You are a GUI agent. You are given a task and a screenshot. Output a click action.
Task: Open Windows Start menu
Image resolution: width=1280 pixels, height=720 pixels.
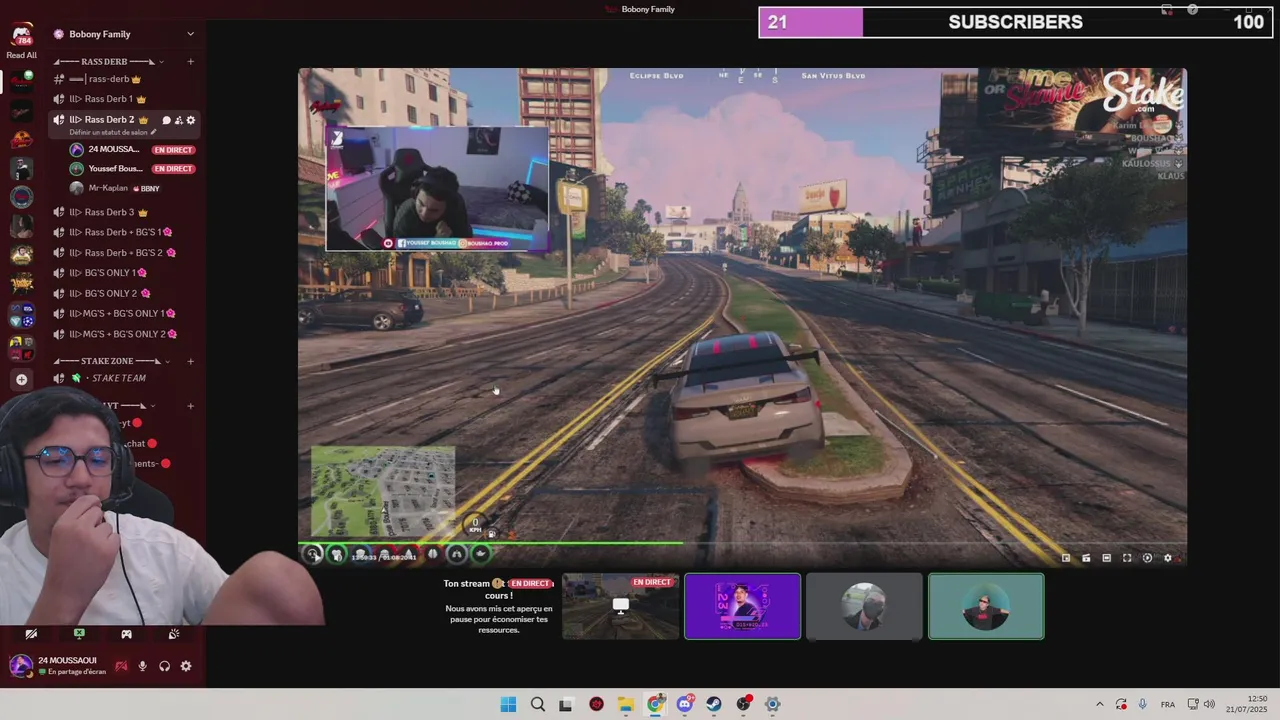coord(508,704)
